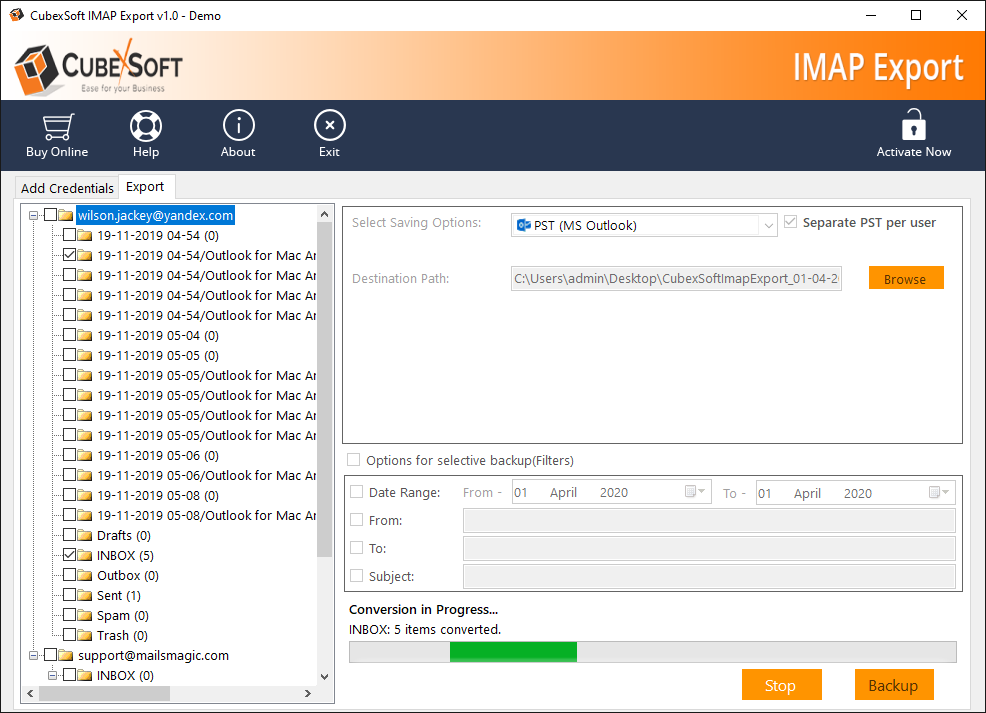Click the Browse button
This screenshot has width=986, height=713.
click(x=906, y=279)
